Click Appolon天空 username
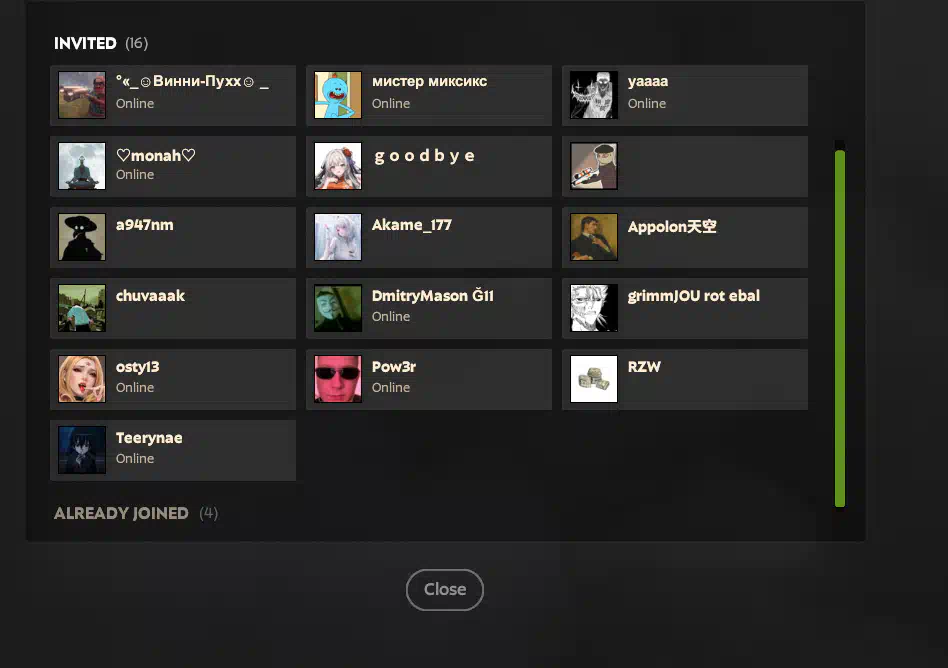The image size is (948, 668). pos(672,227)
